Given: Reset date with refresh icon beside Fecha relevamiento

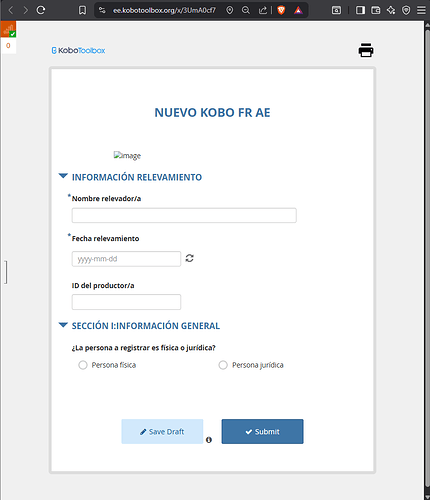Looking at the screenshot, I should pos(189,258).
